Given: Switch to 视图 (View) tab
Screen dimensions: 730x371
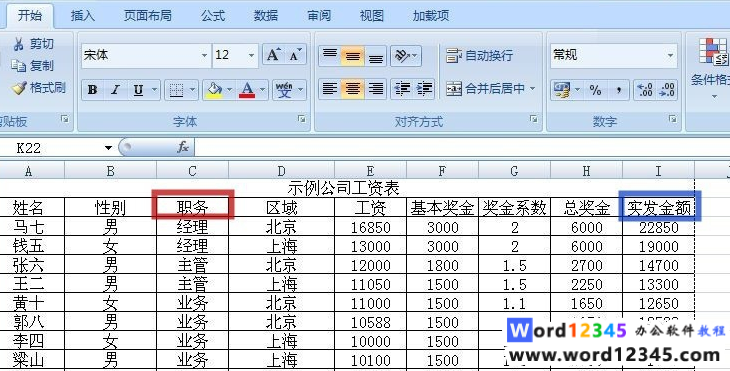Looking at the screenshot, I should click(x=372, y=16).
